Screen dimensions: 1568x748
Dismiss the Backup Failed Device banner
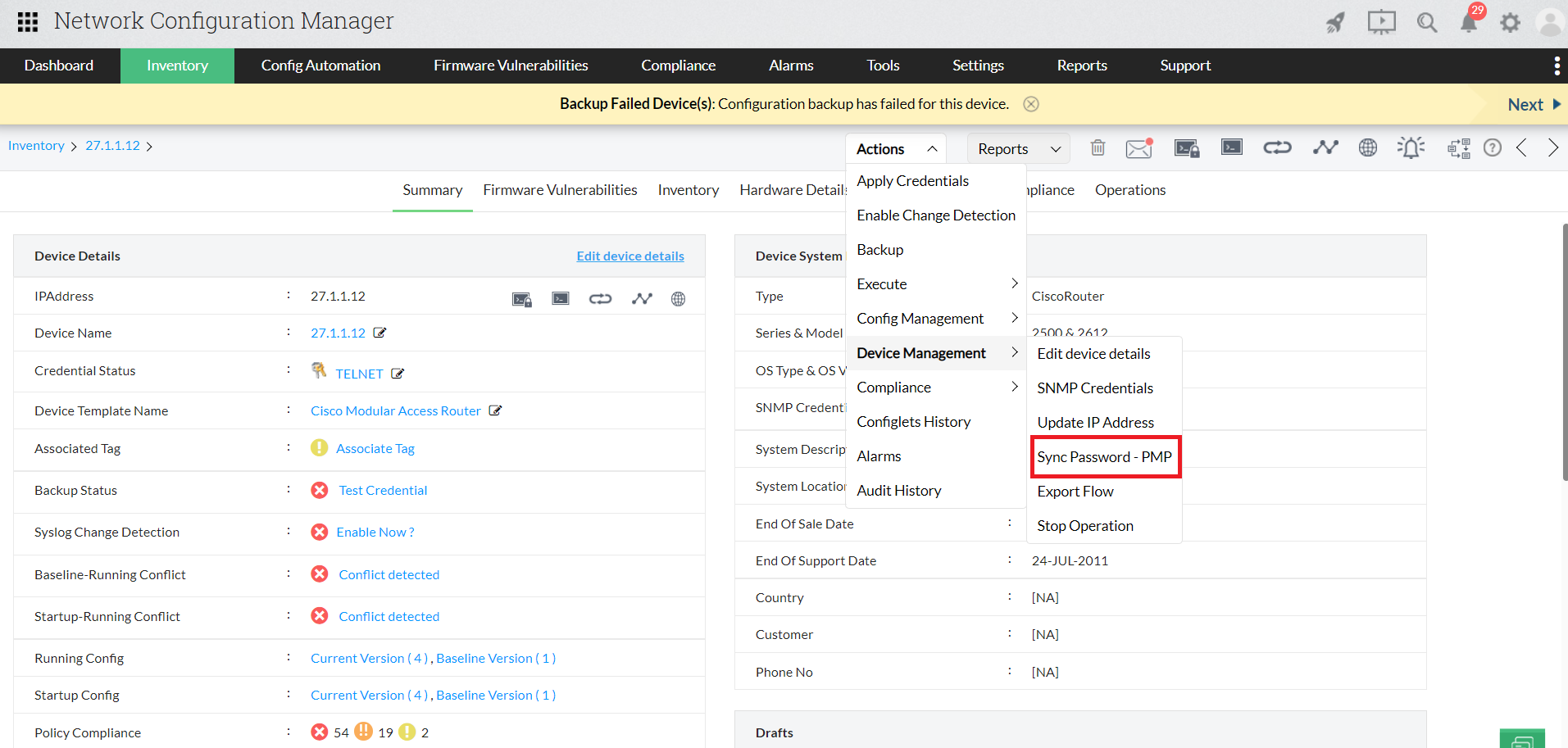click(1030, 104)
